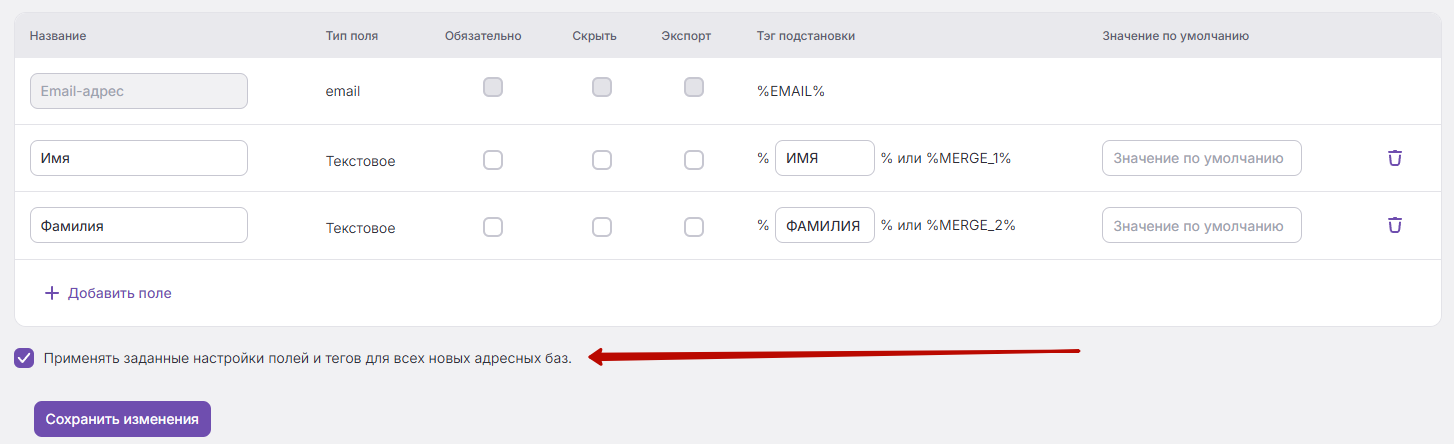This screenshot has height=444, width=1454.
Task: Toggle Обязательно checkbox for Фамилия
Action: [x=493, y=227]
